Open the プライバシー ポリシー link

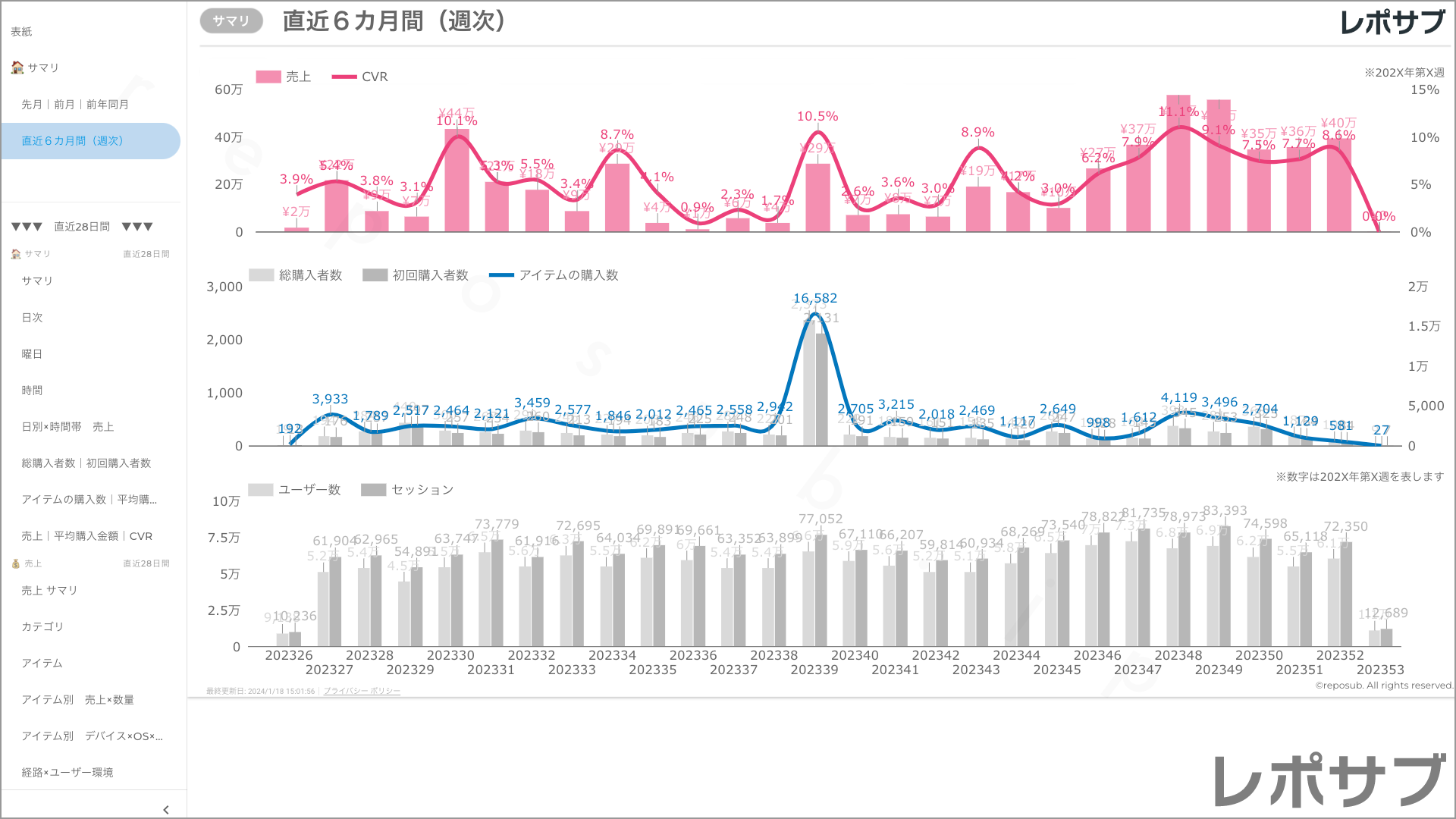362,691
